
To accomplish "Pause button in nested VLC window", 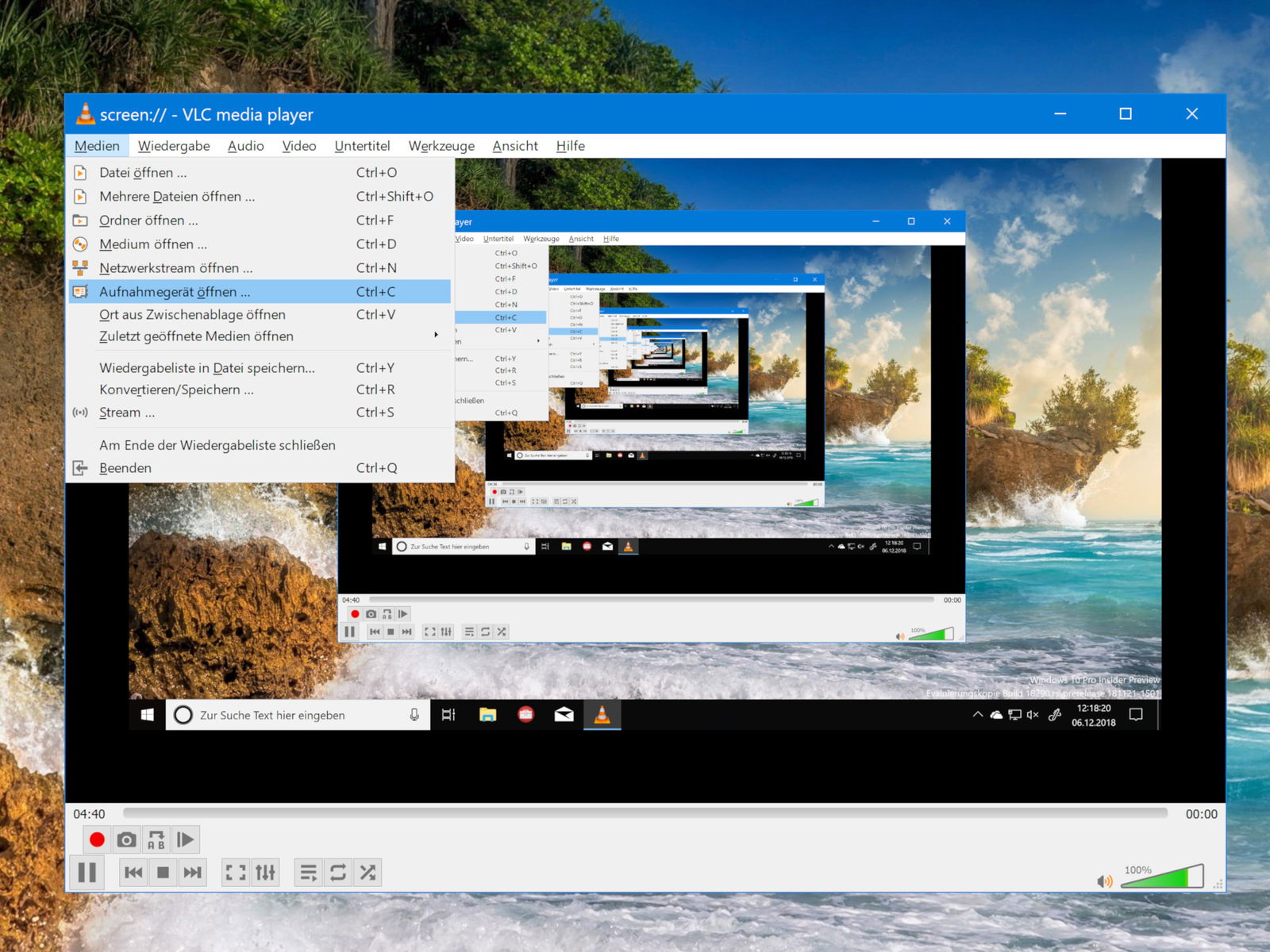I will coord(349,631).
